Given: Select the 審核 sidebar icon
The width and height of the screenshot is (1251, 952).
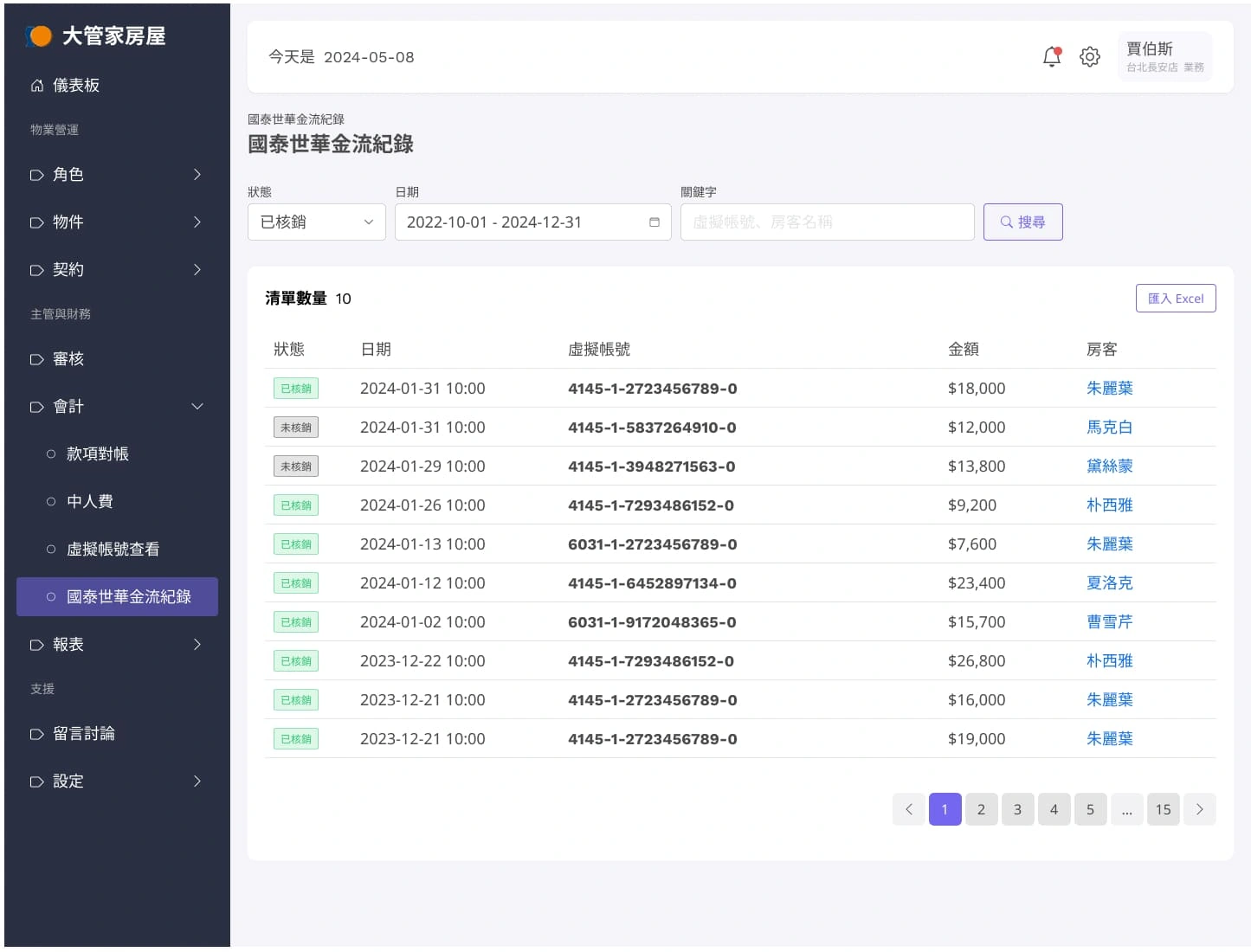Looking at the screenshot, I should 36,358.
